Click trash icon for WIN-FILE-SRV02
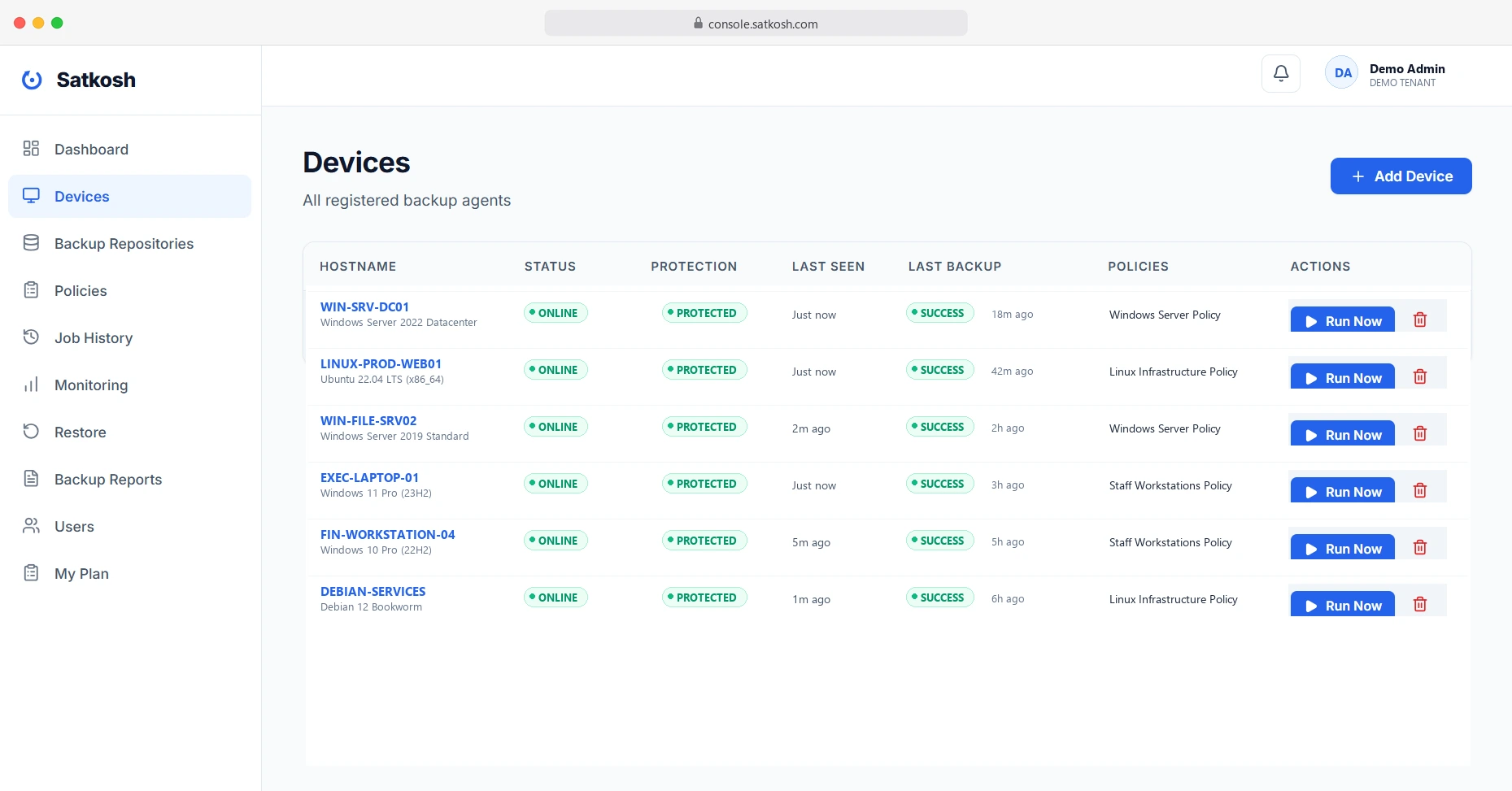This screenshot has height=791, width=1512. point(1420,433)
